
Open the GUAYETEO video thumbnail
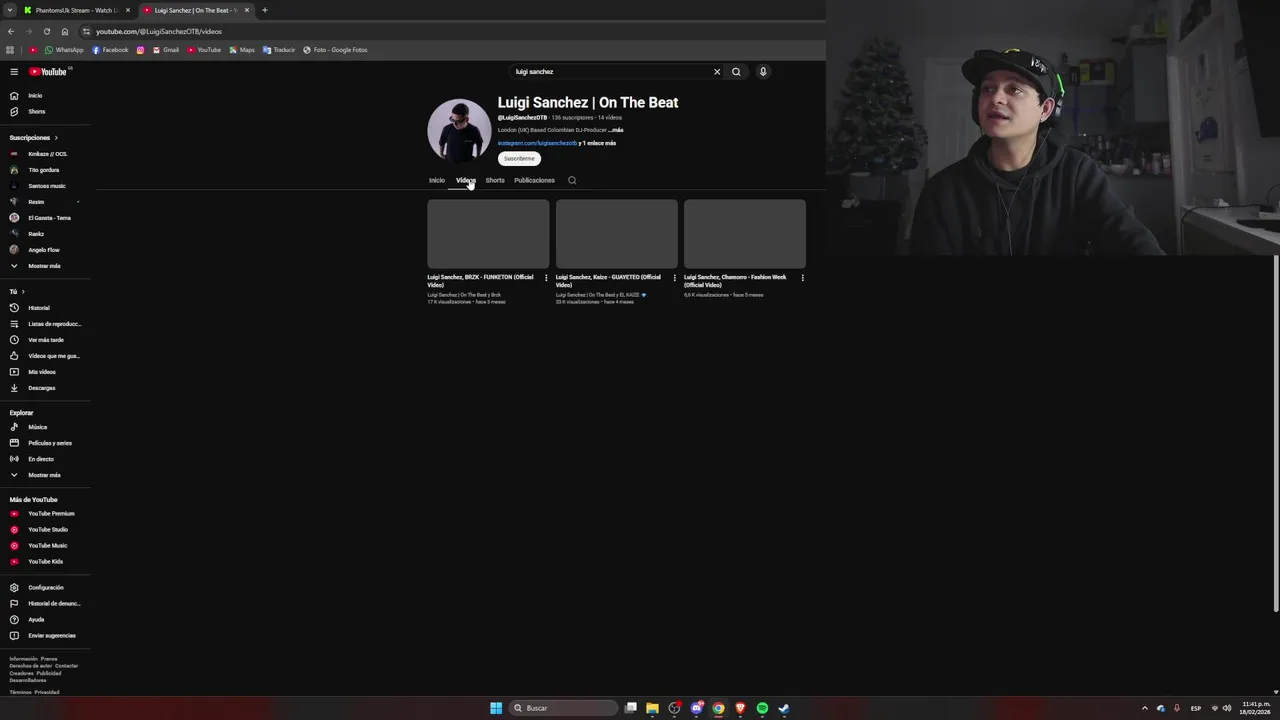pyautogui.click(x=617, y=234)
